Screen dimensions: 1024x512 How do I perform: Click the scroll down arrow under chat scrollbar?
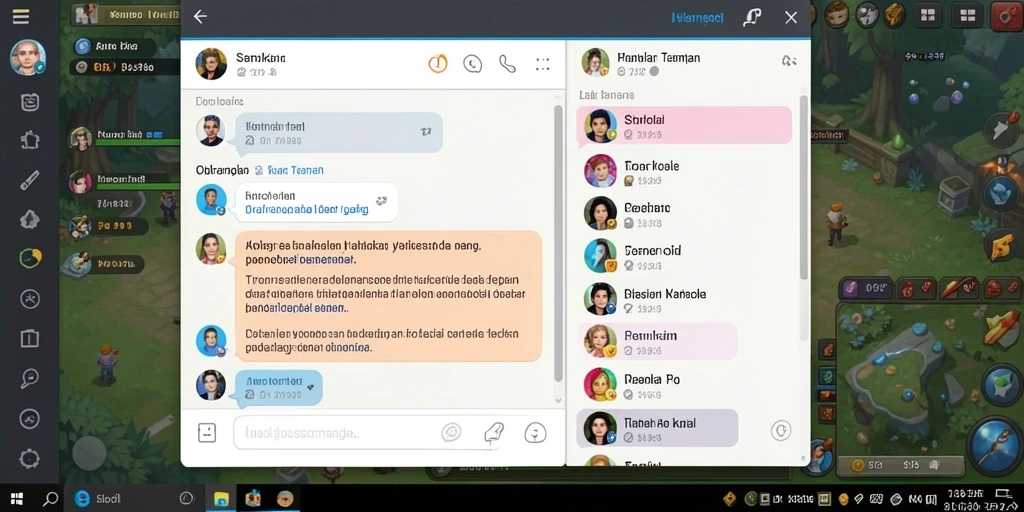(x=558, y=400)
